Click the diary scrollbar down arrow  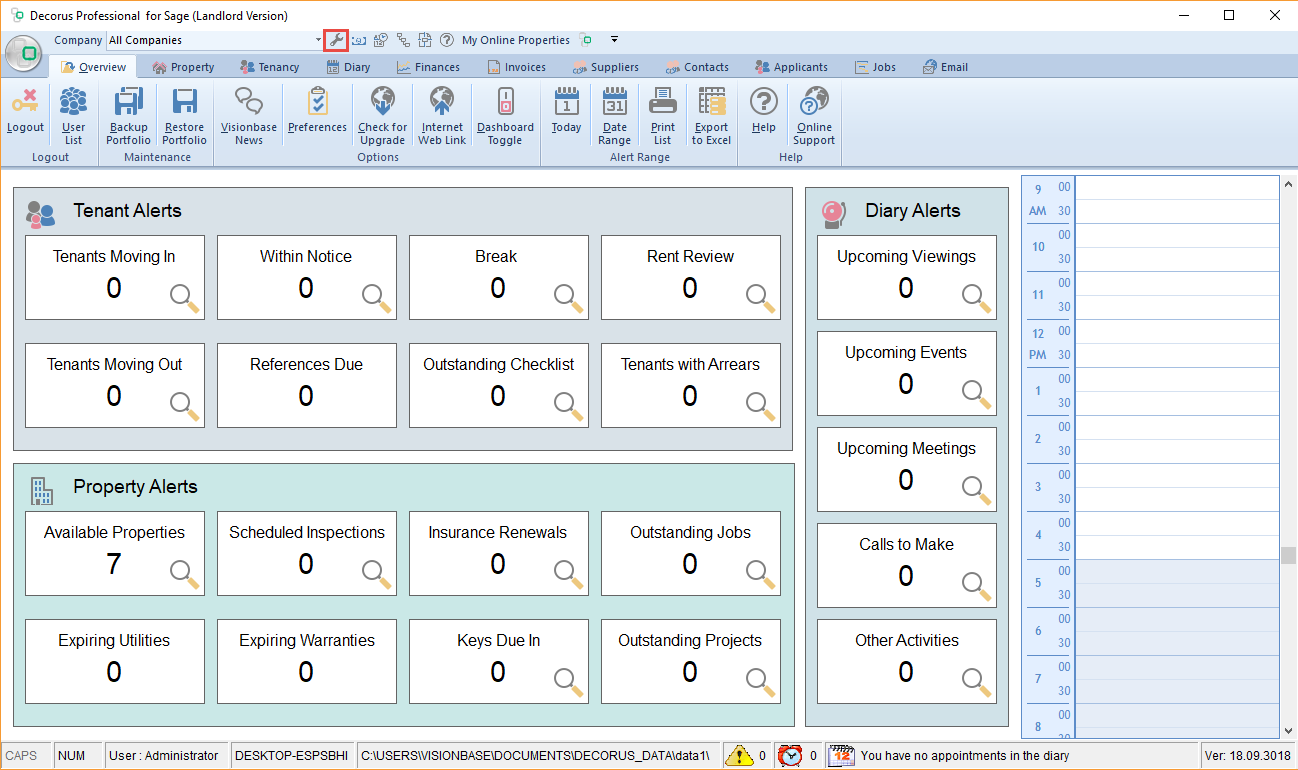(1289, 732)
